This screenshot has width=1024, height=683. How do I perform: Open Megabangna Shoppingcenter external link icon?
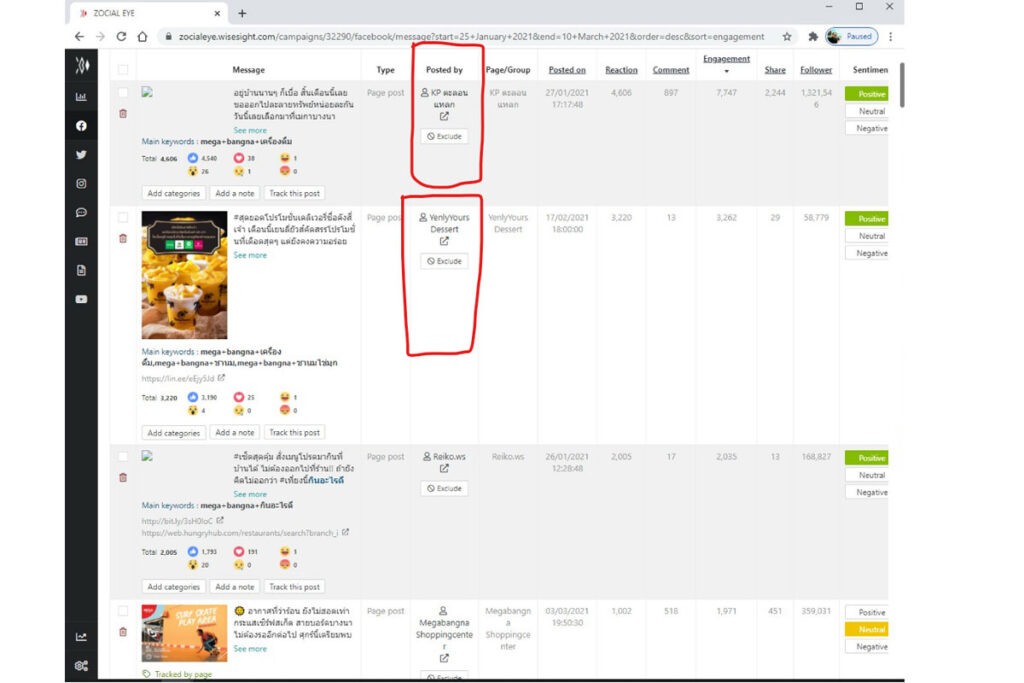coord(444,658)
